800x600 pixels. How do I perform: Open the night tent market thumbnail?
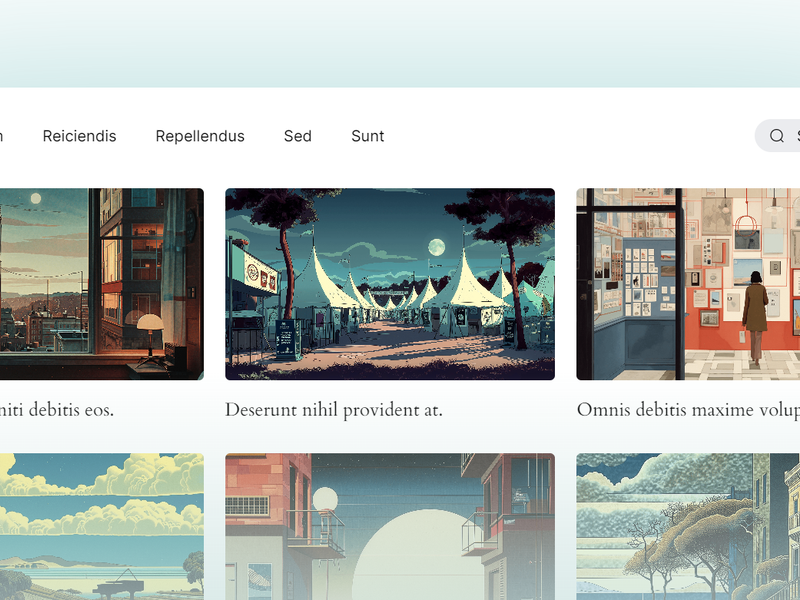pyautogui.click(x=390, y=284)
